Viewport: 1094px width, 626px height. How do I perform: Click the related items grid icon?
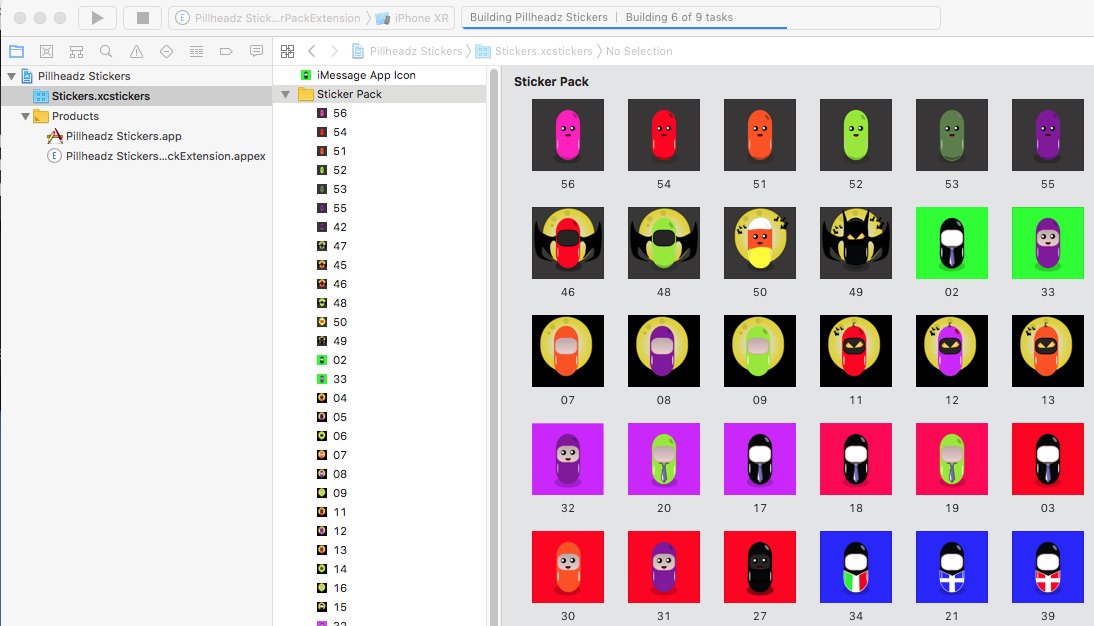tap(287, 51)
